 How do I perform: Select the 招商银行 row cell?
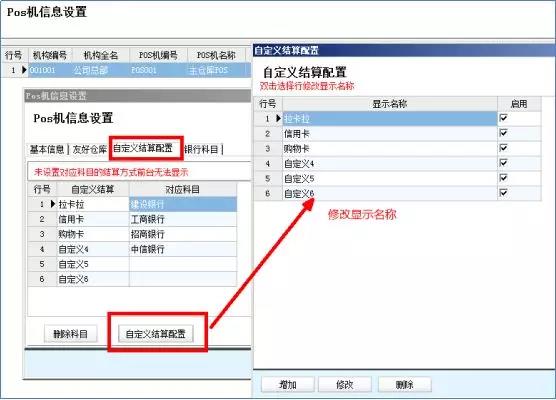(x=183, y=234)
